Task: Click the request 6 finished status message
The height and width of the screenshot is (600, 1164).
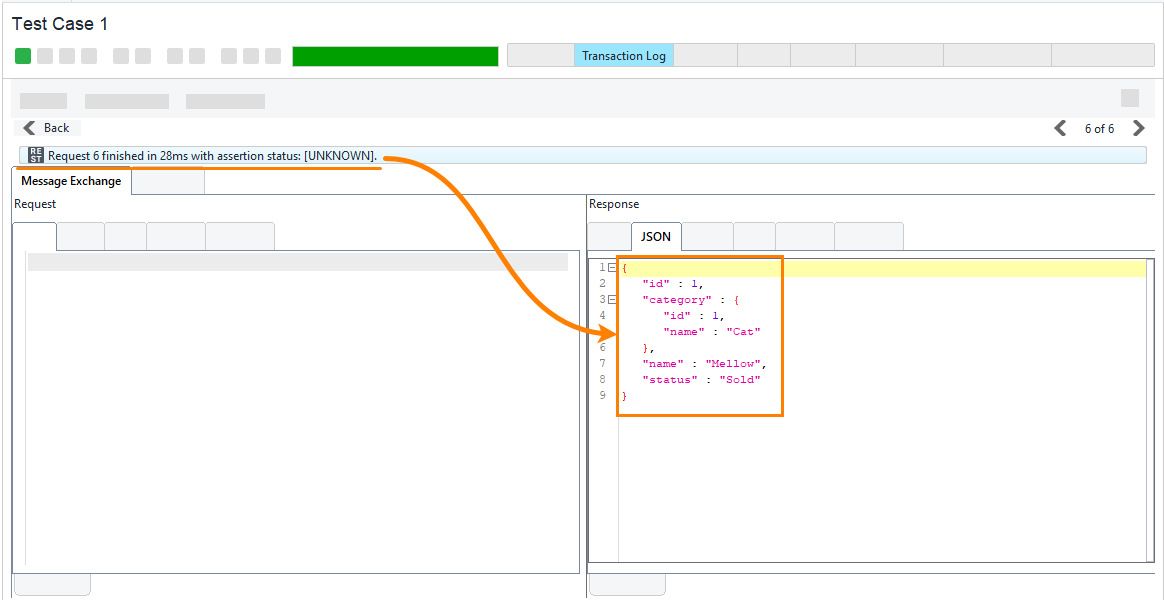Action: (x=212, y=156)
